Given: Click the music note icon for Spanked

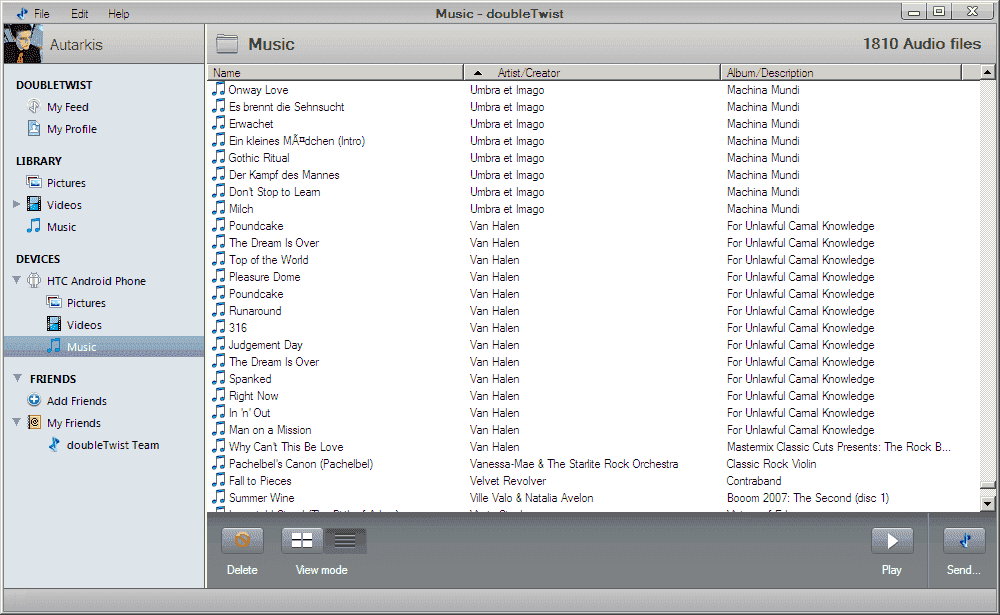Looking at the screenshot, I should (219, 378).
